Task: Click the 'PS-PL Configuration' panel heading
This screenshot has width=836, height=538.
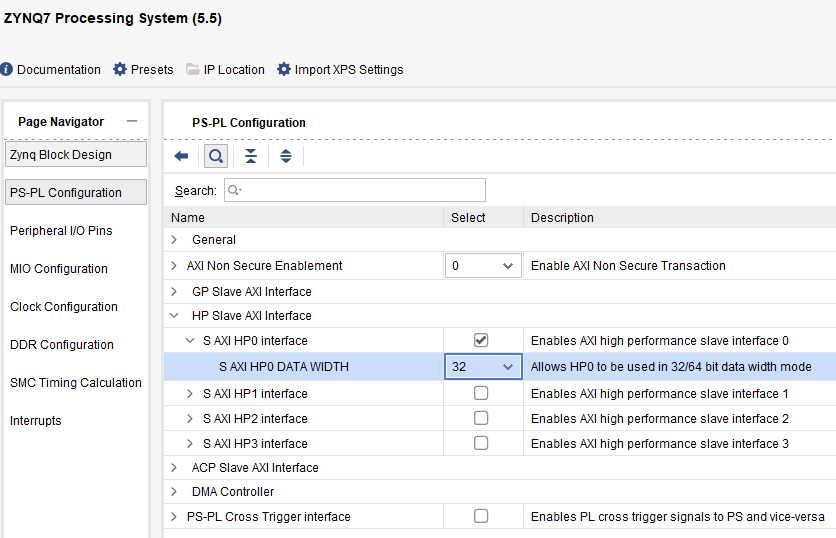Action: tap(249, 123)
